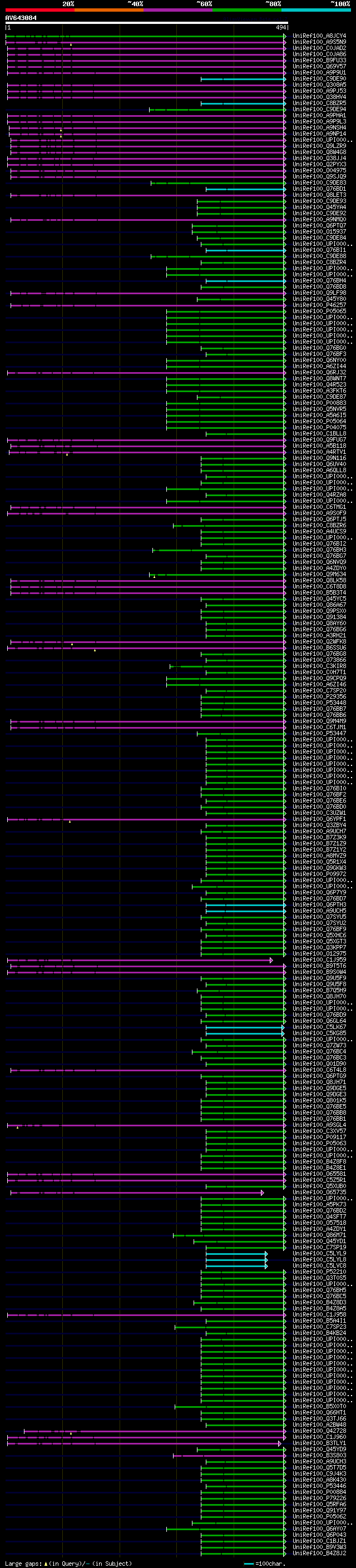Click the cyan alignment bar of C5LK67

[245, 1027]
